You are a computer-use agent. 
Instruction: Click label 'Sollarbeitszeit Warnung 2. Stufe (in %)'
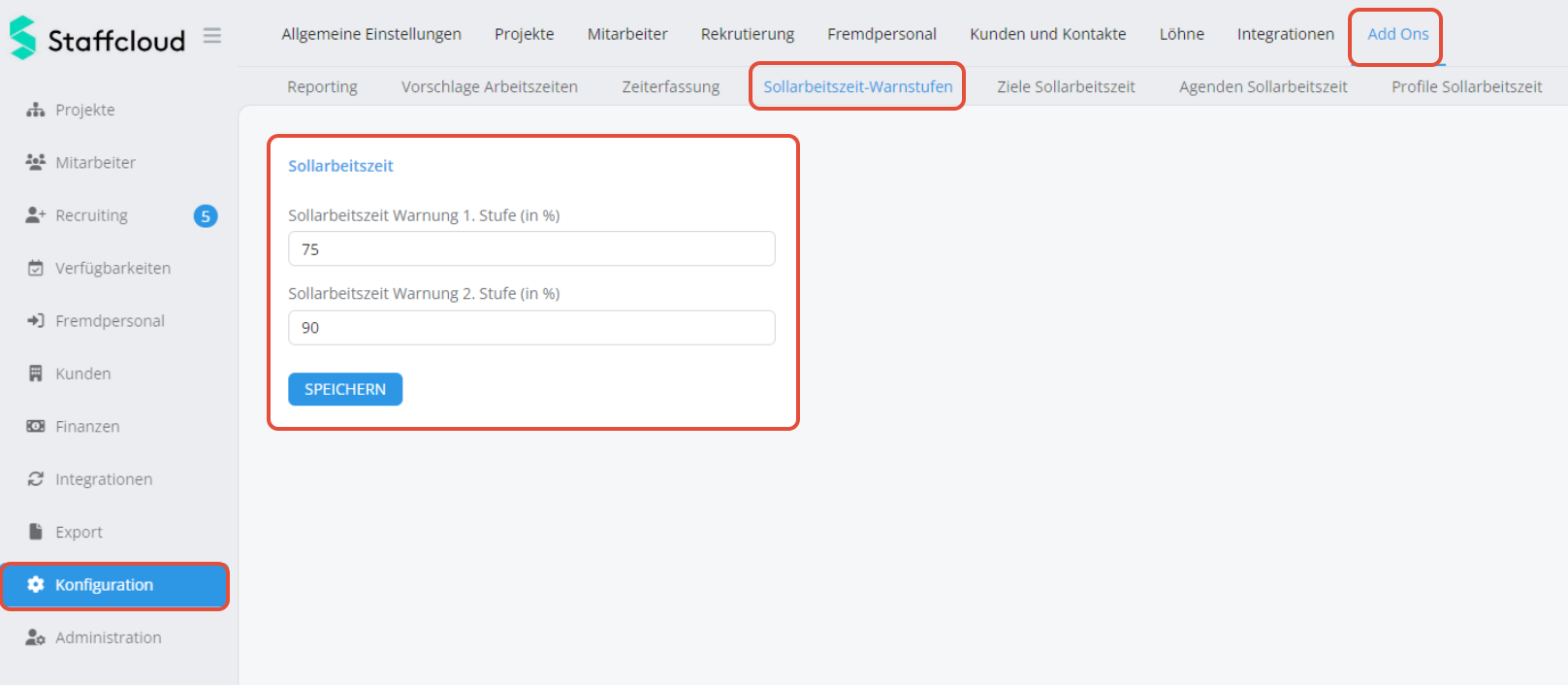click(424, 293)
